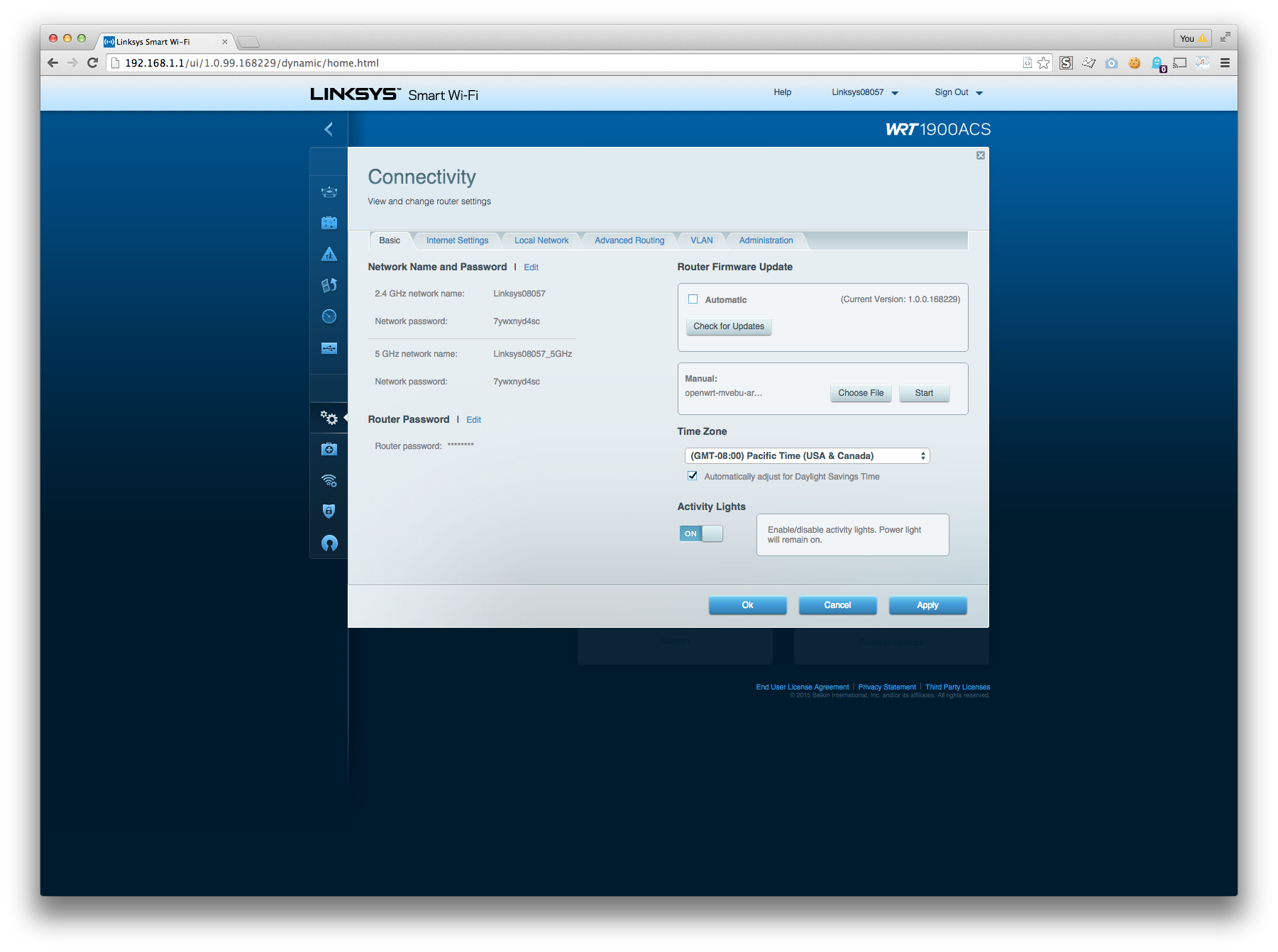Click Start to begin manual firmware update
This screenshot has height=952, width=1278.
(x=924, y=393)
